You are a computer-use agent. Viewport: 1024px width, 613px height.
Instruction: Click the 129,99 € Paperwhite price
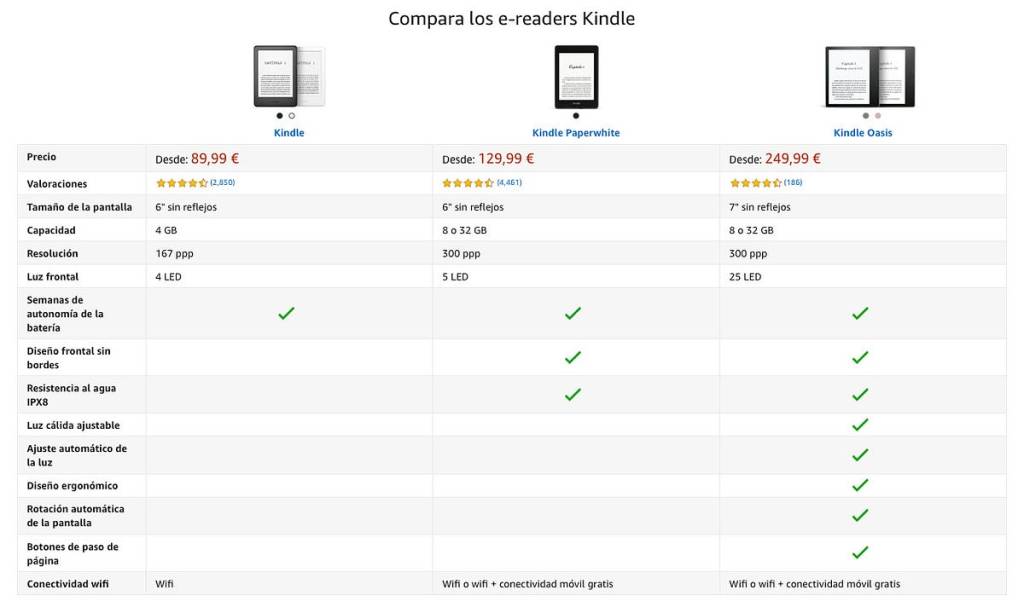(506, 158)
